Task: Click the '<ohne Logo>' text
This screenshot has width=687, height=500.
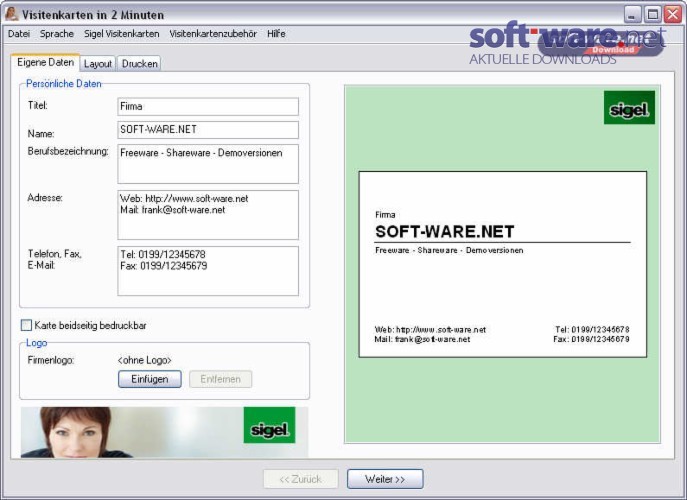Action: [145, 360]
